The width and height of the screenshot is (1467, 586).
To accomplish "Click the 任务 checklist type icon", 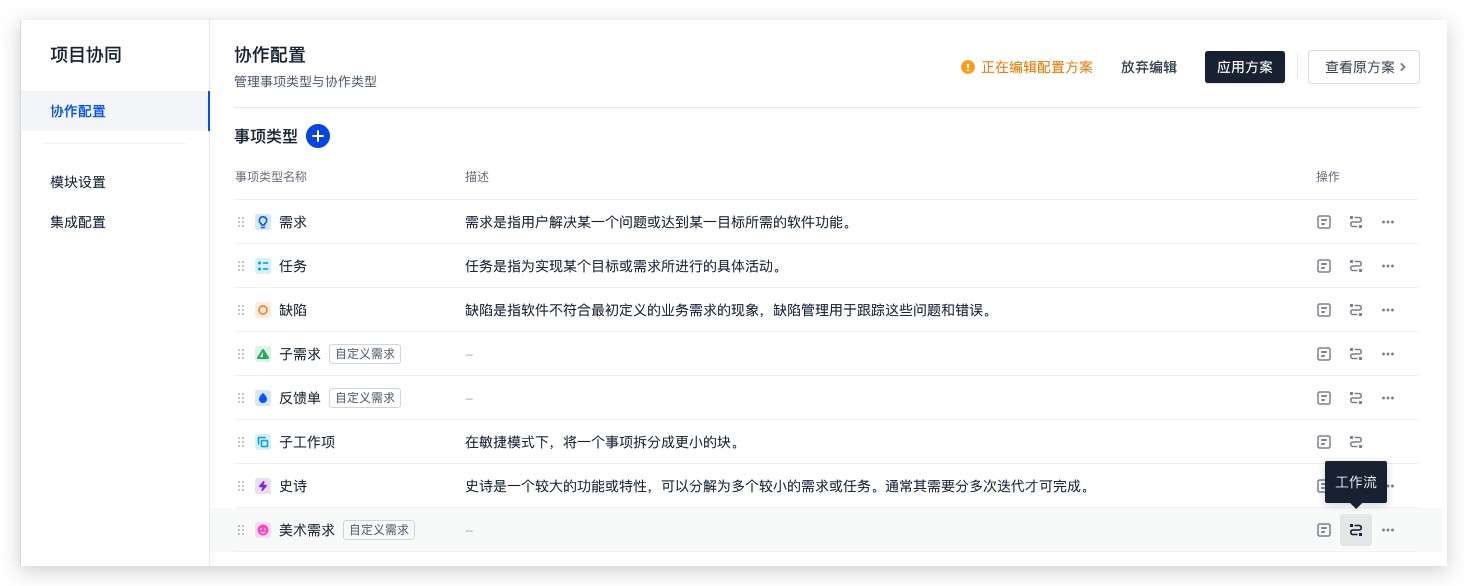I will coord(263,266).
